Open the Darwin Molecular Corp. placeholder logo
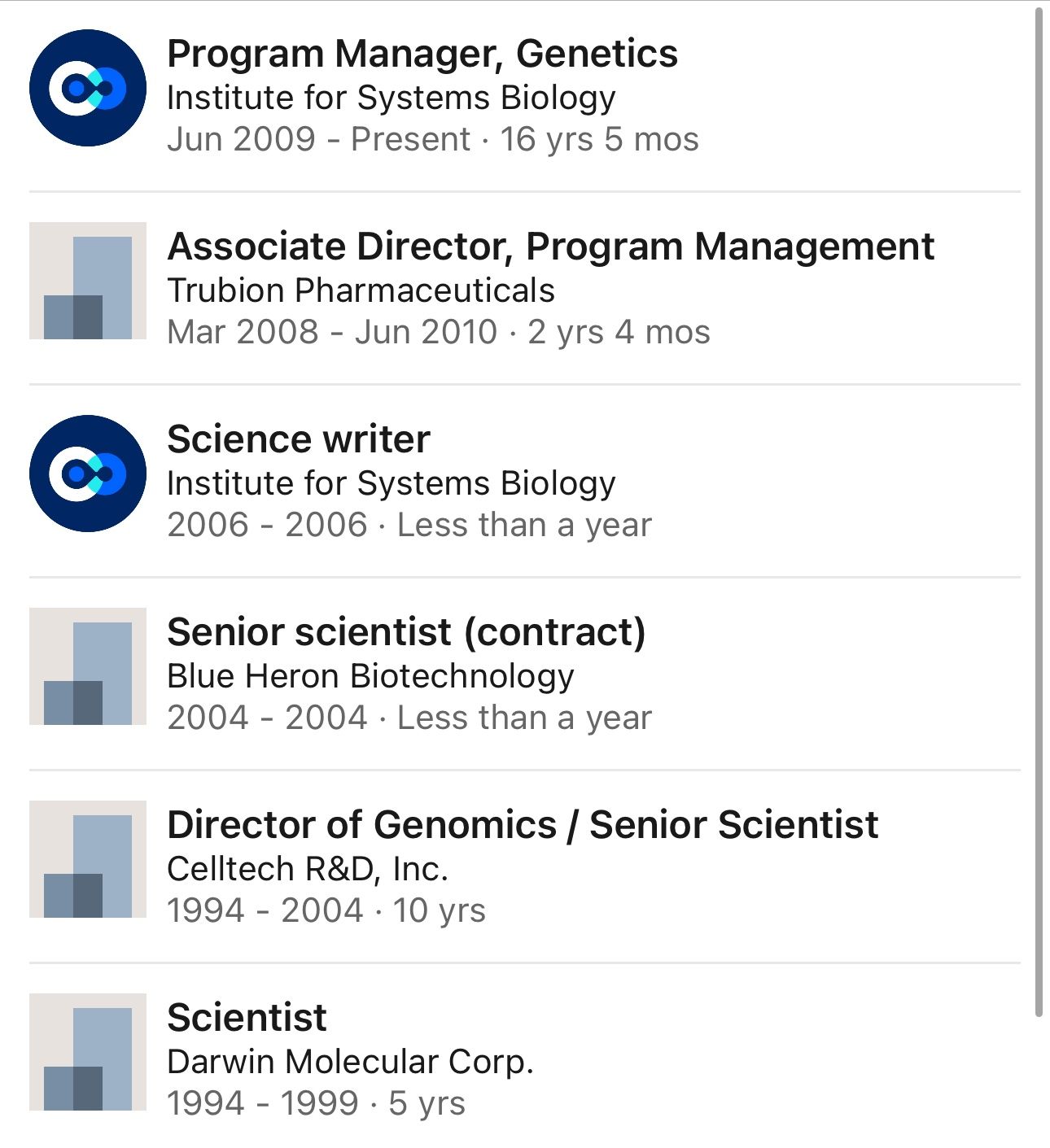Screen dimensions: 1050x1148 pyautogui.click(x=88, y=1052)
